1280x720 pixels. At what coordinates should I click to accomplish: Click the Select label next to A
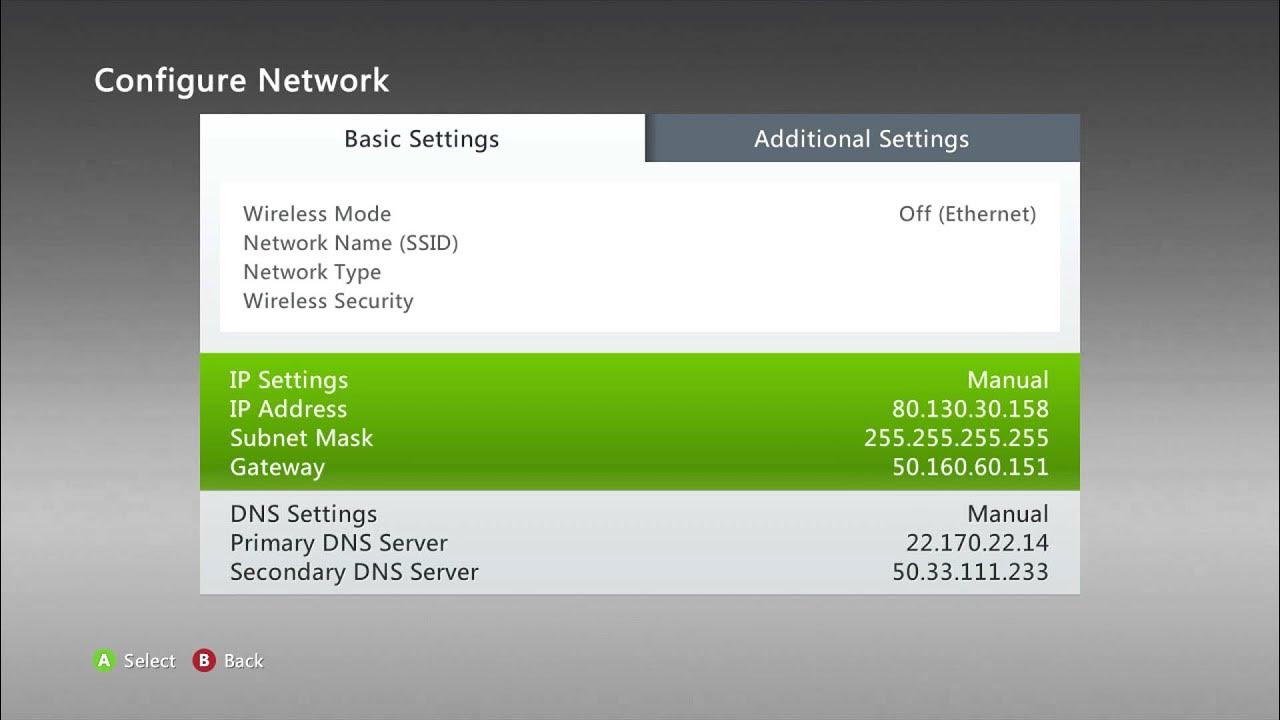[x=149, y=661]
